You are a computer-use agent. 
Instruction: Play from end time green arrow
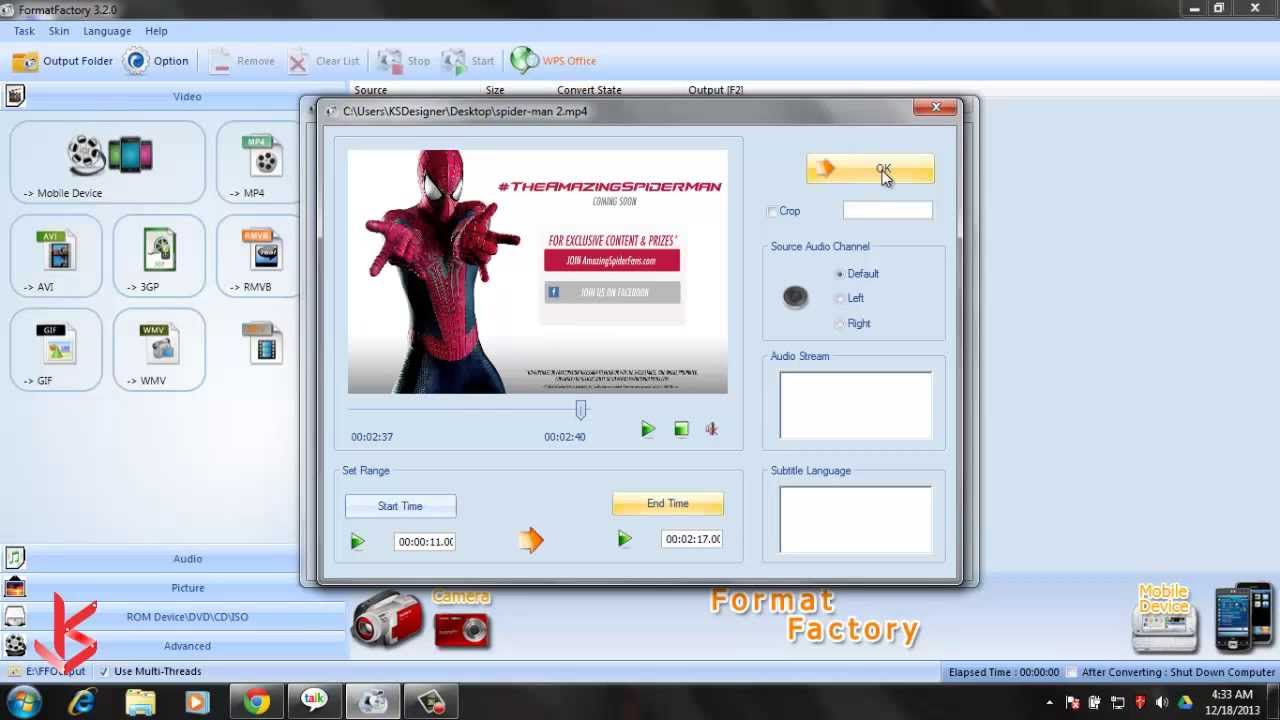click(x=625, y=539)
